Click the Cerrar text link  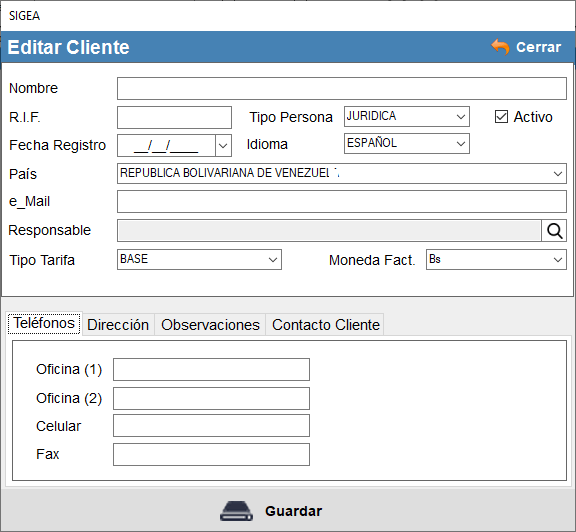click(538, 47)
